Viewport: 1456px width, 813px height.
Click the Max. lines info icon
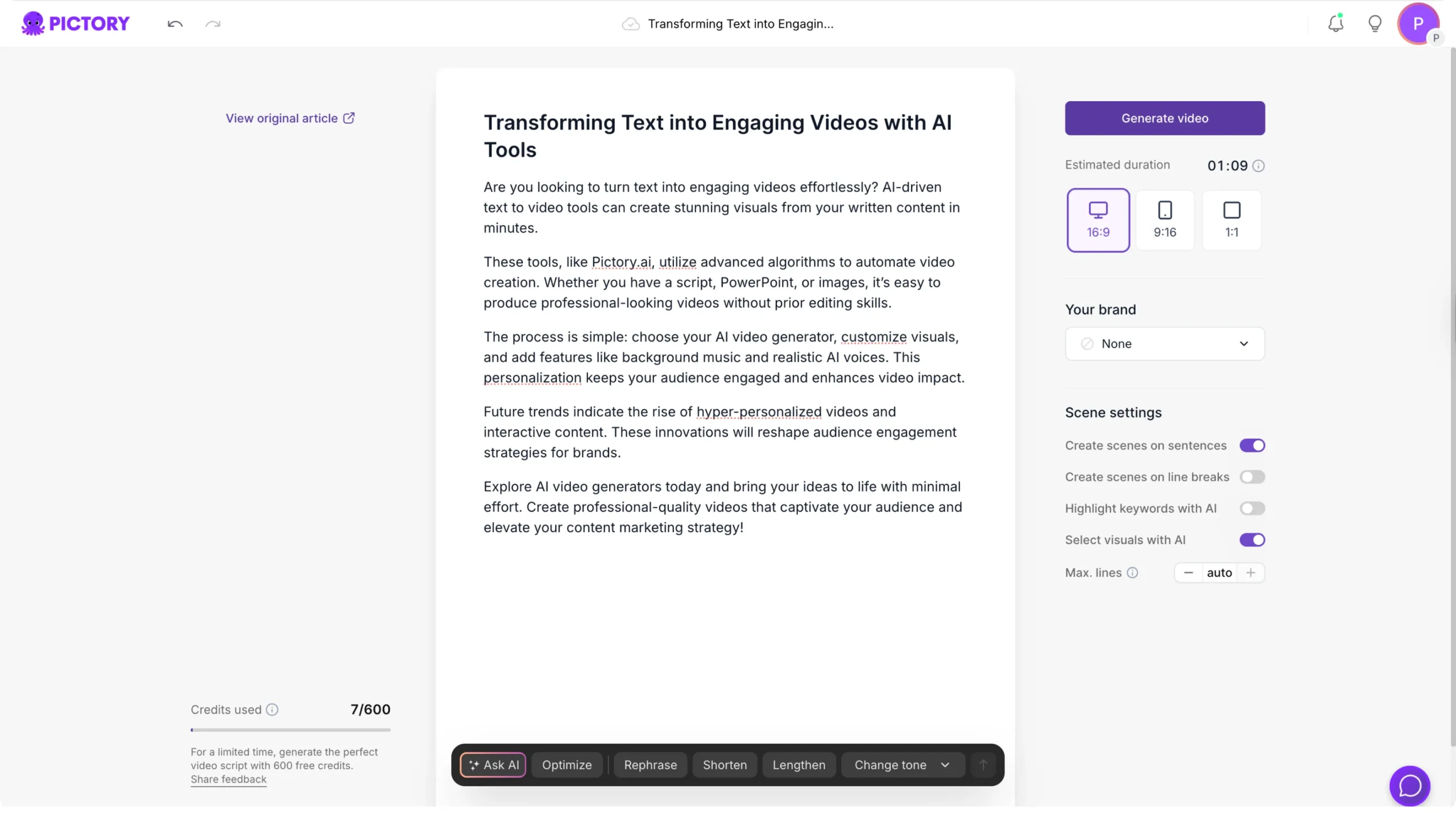tap(1132, 573)
